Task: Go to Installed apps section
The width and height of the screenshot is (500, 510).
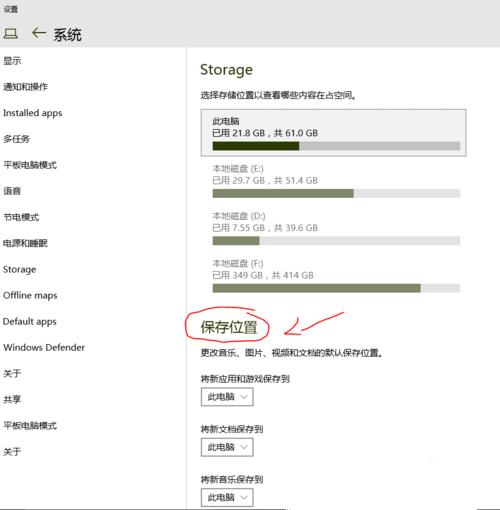Action: pyautogui.click(x=33, y=113)
